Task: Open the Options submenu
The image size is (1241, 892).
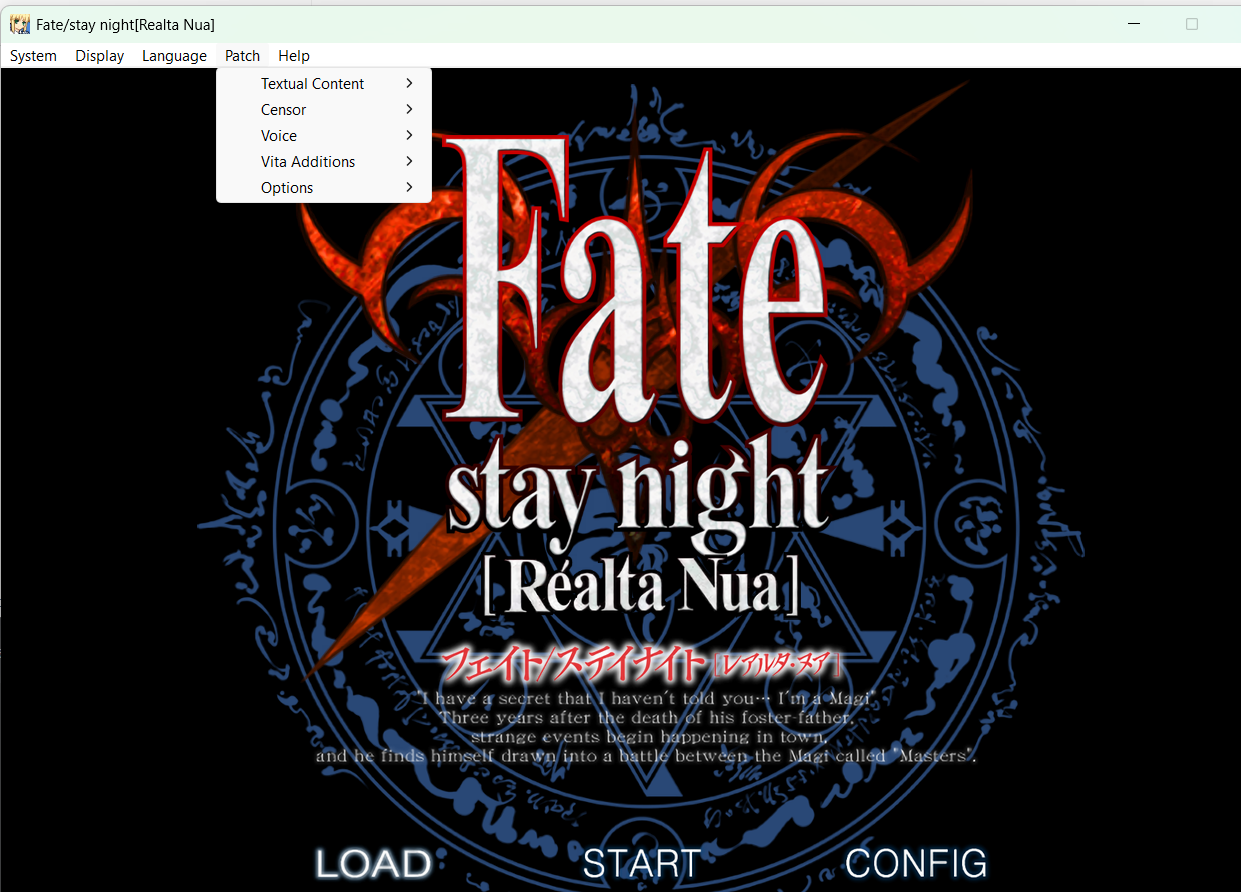Action: point(324,188)
